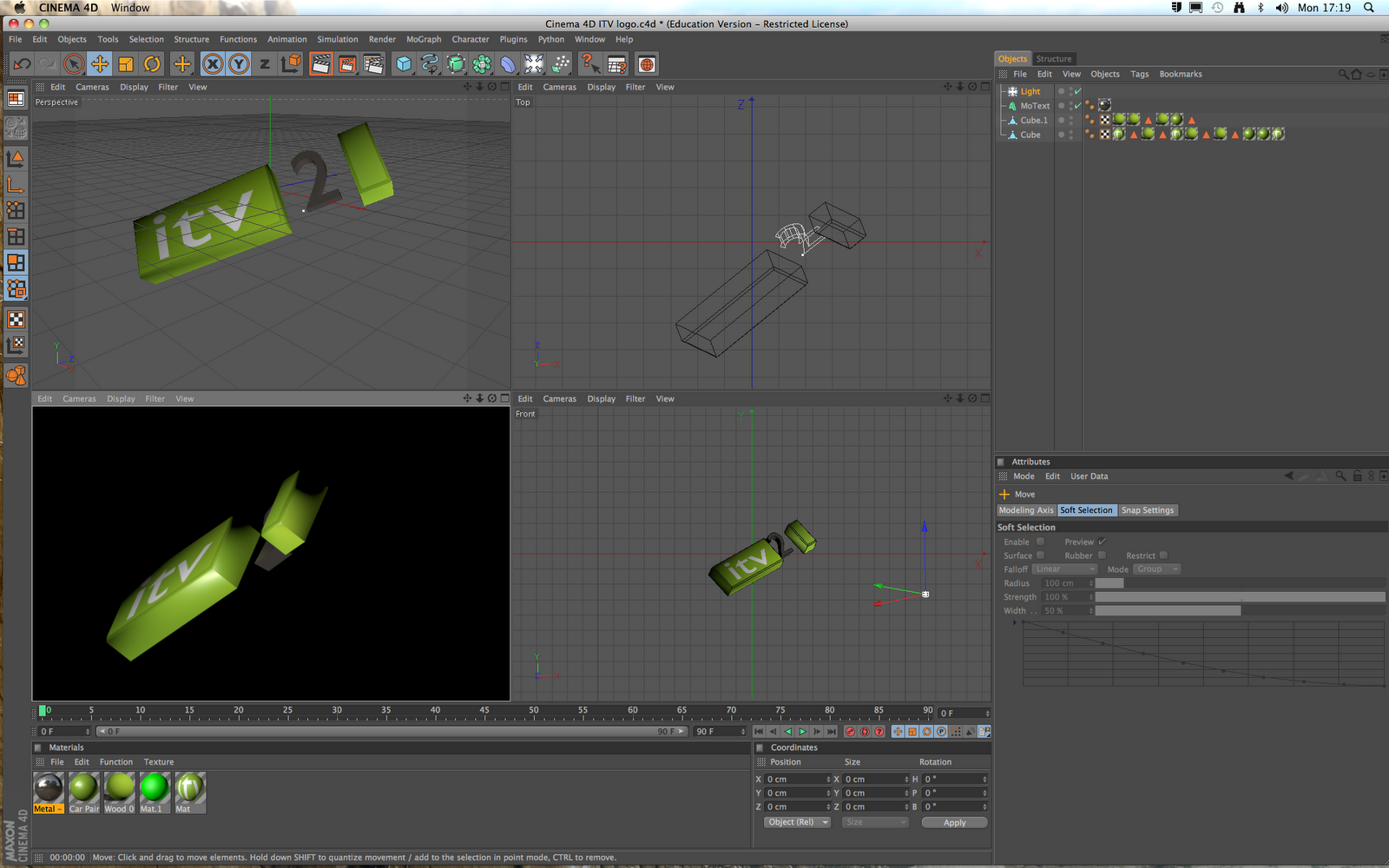Click the context help question-mark icon
The width and height of the screenshot is (1389, 868).
(x=590, y=64)
